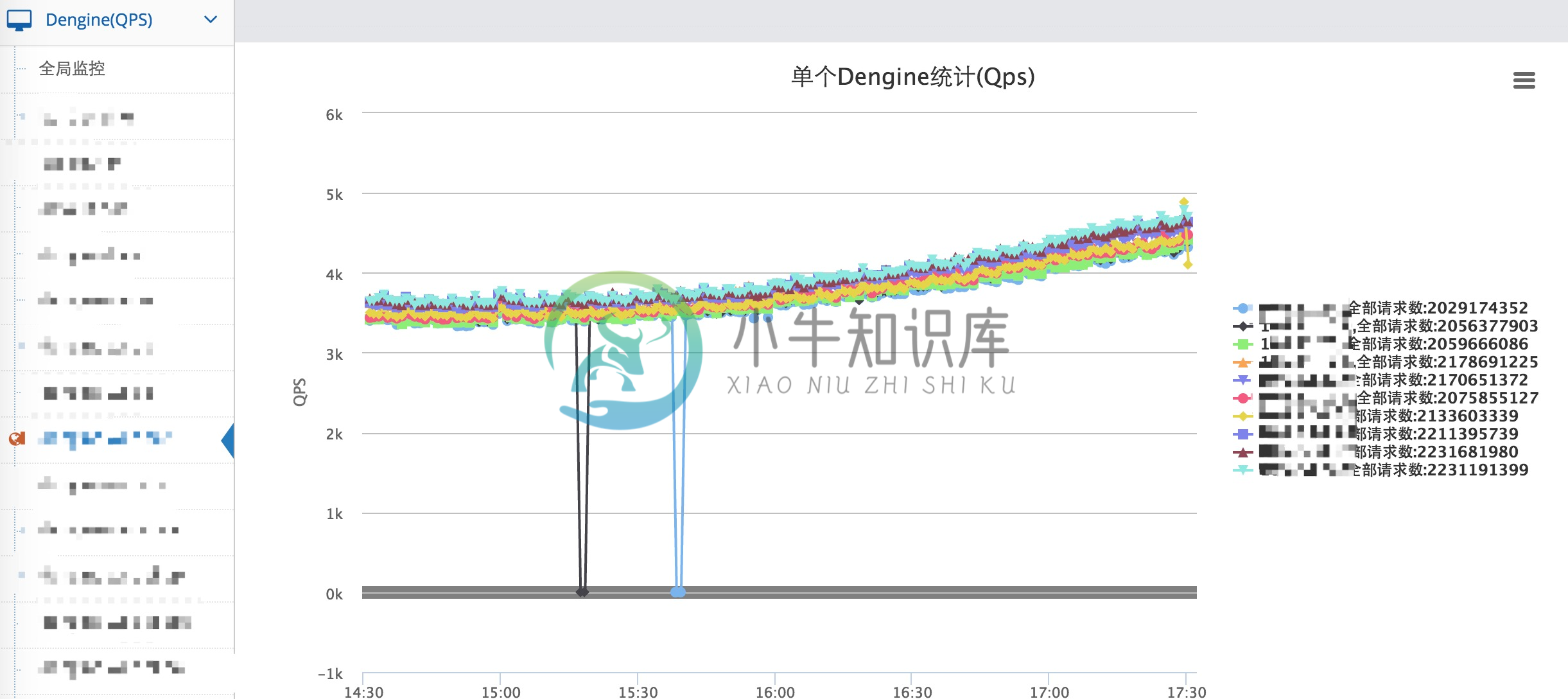Click the 1k y-axis label
The image size is (1568, 699).
335,514
